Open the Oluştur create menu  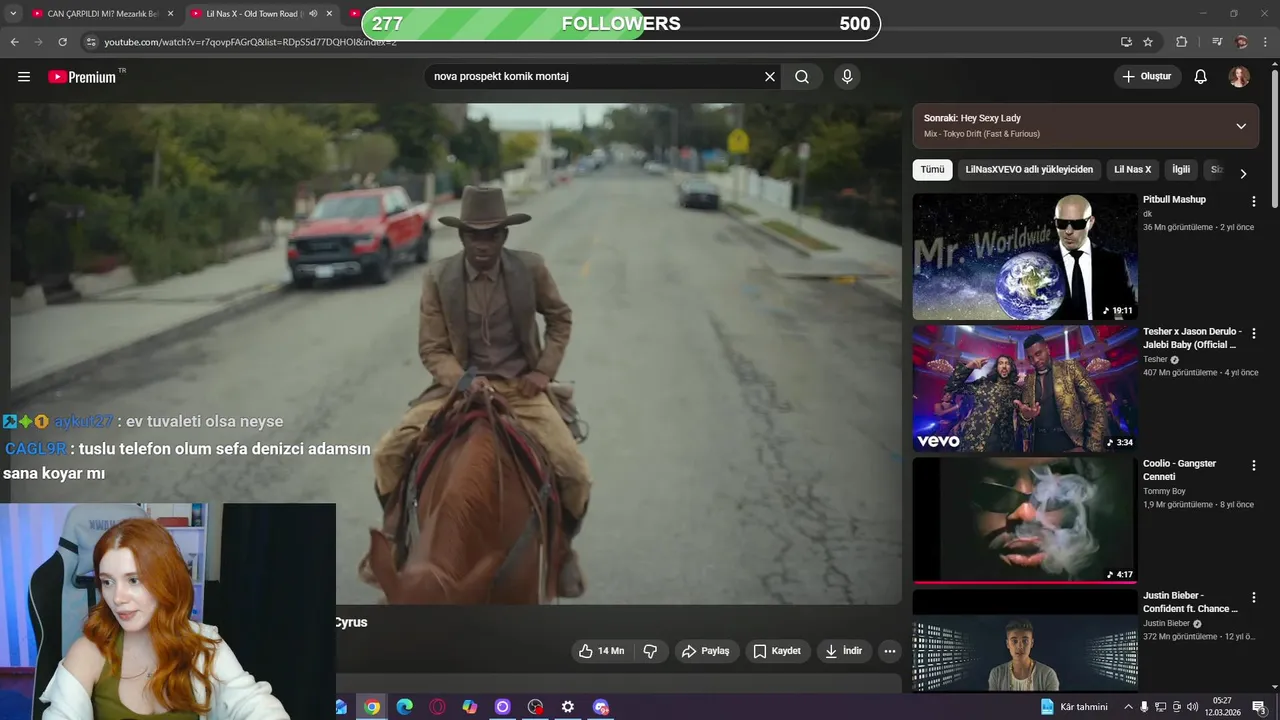click(1147, 77)
